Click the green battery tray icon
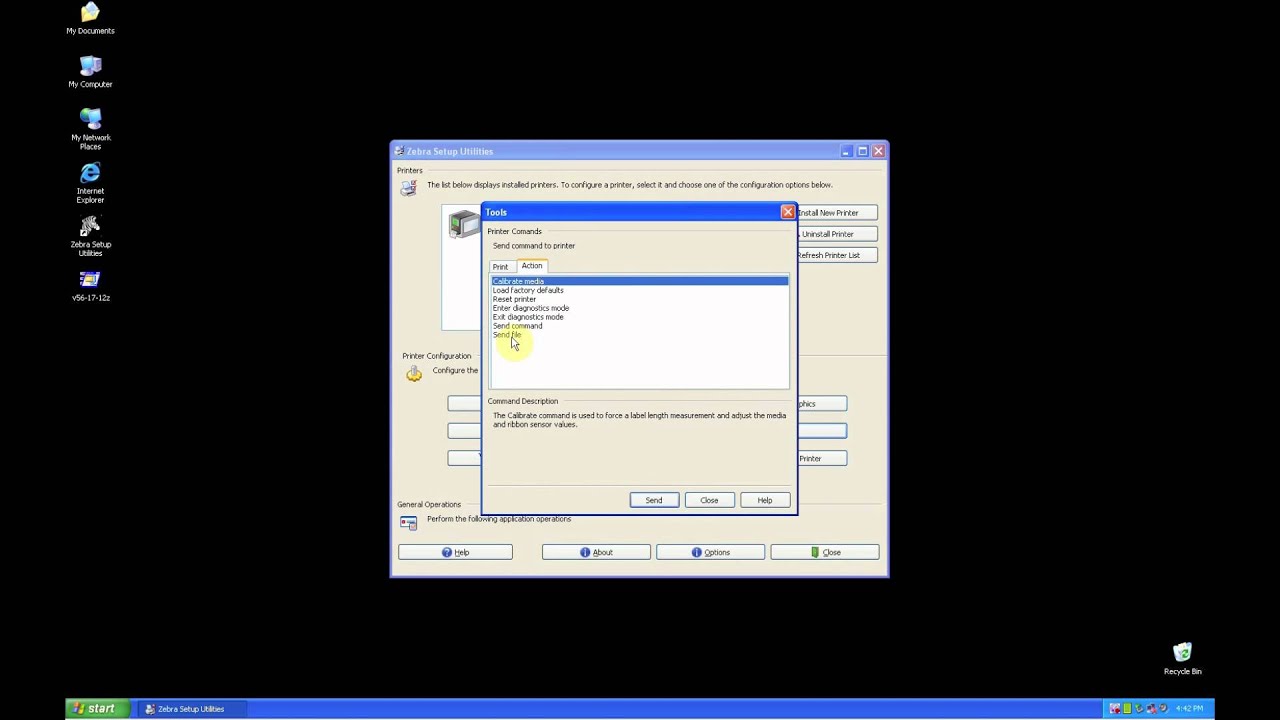The width and height of the screenshot is (1280, 720). tap(1127, 709)
